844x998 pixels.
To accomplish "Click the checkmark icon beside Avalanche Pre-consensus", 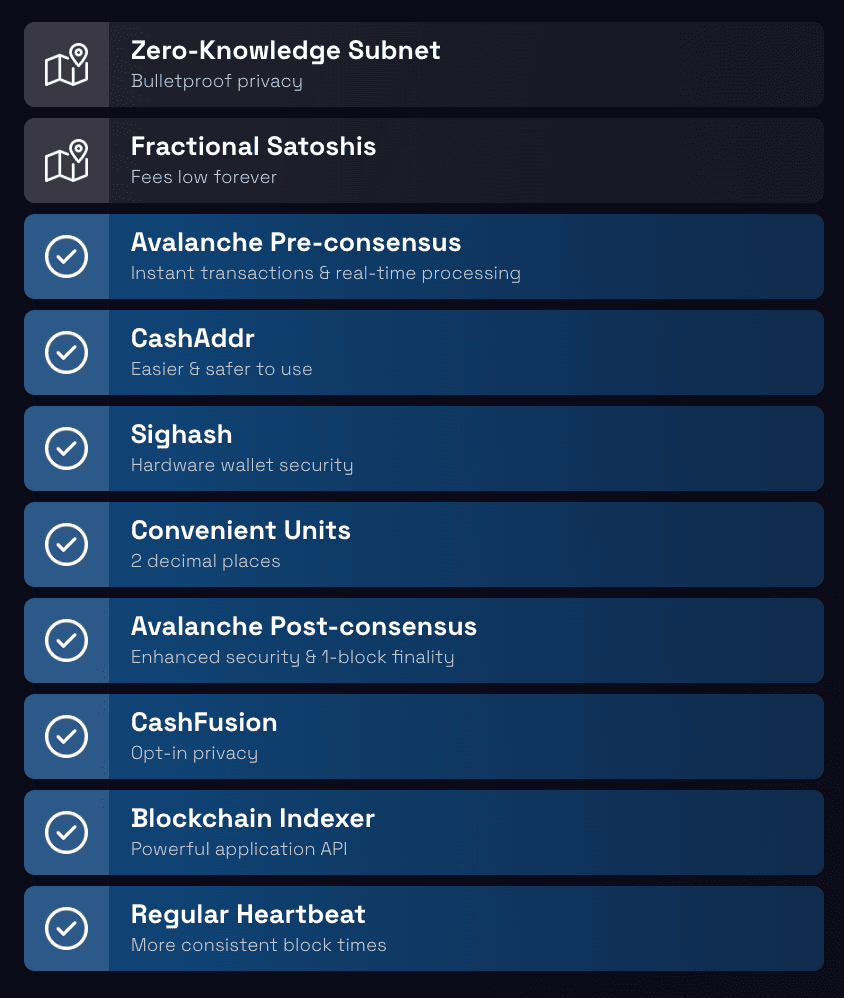I will point(67,257).
